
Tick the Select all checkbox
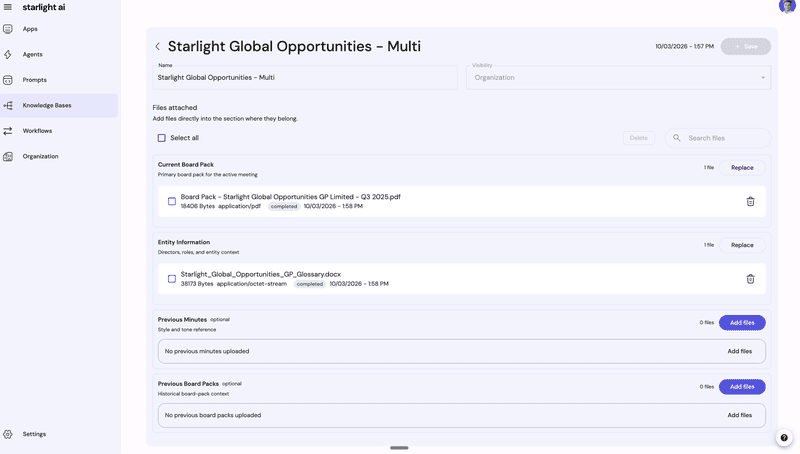coord(162,138)
